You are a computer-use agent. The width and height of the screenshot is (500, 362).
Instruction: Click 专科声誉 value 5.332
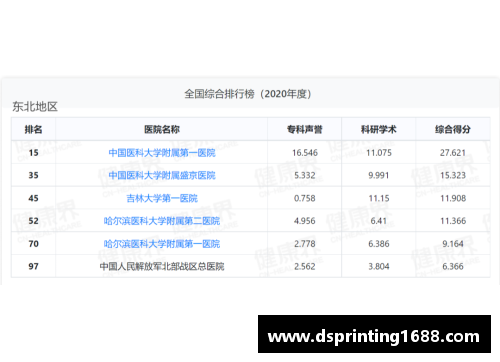click(305, 175)
